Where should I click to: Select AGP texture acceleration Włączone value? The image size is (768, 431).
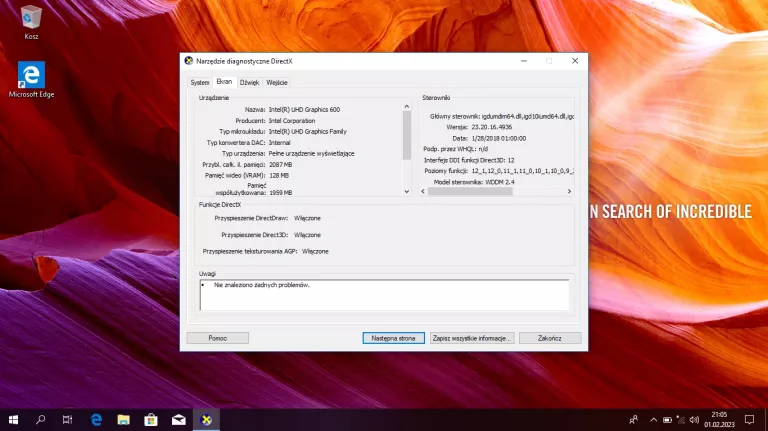(315, 251)
